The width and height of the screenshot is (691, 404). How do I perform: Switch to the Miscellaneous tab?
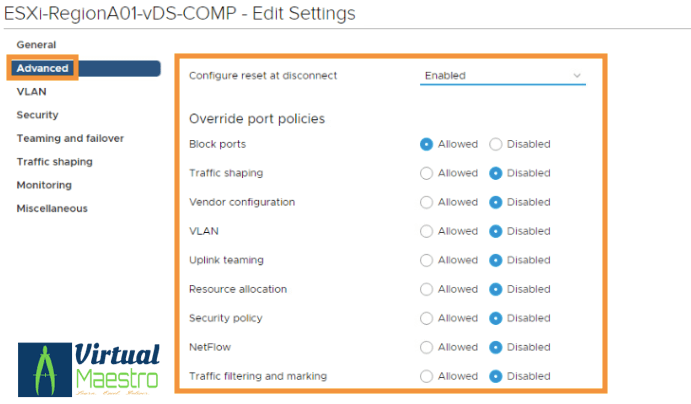[x=52, y=208]
